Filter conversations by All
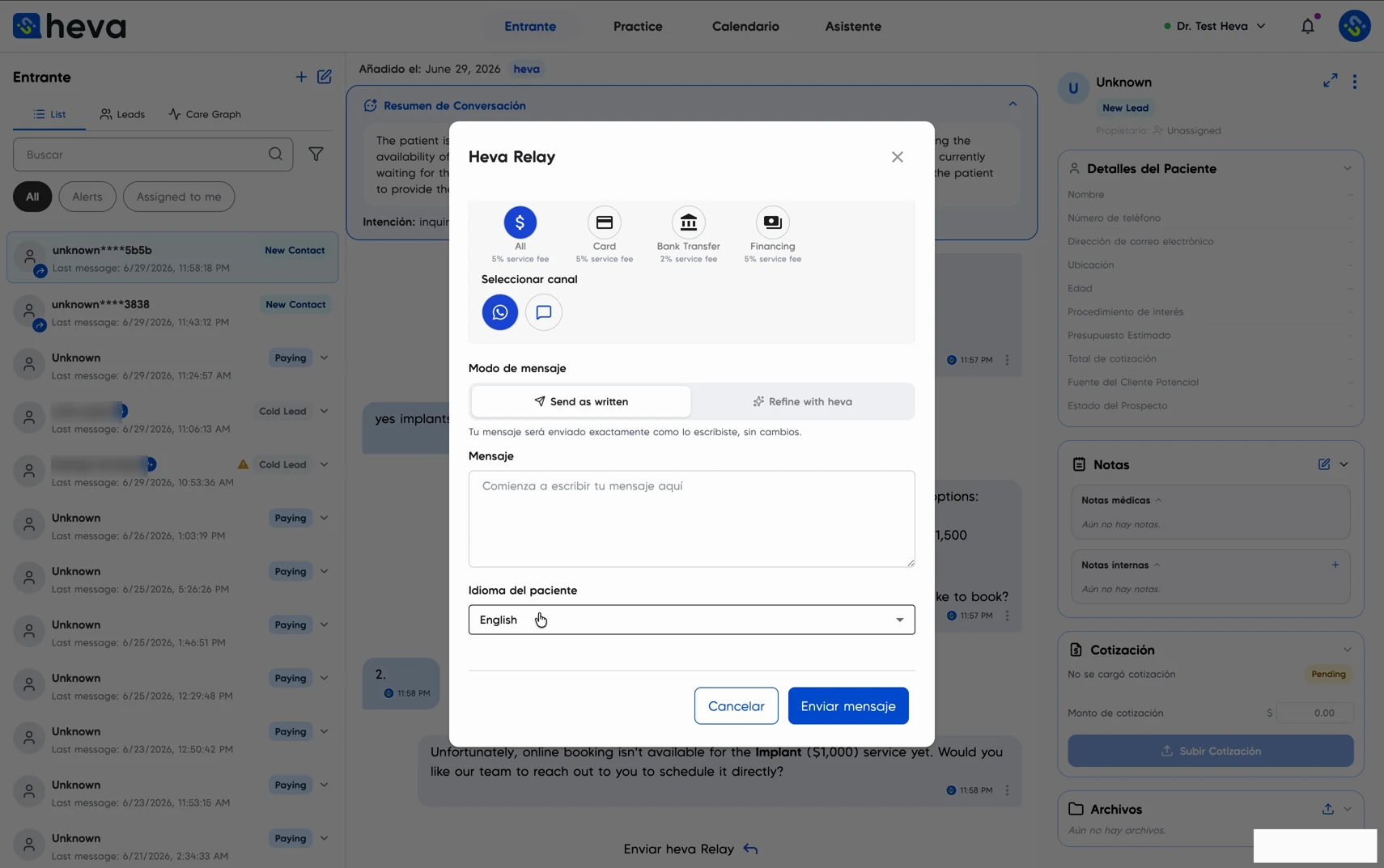The height and width of the screenshot is (868, 1384). click(x=32, y=197)
